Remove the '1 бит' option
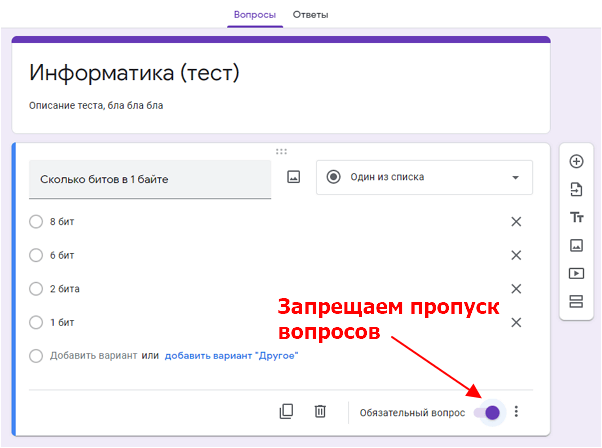Viewport: 602px width, 448px height. tap(516, 322)
